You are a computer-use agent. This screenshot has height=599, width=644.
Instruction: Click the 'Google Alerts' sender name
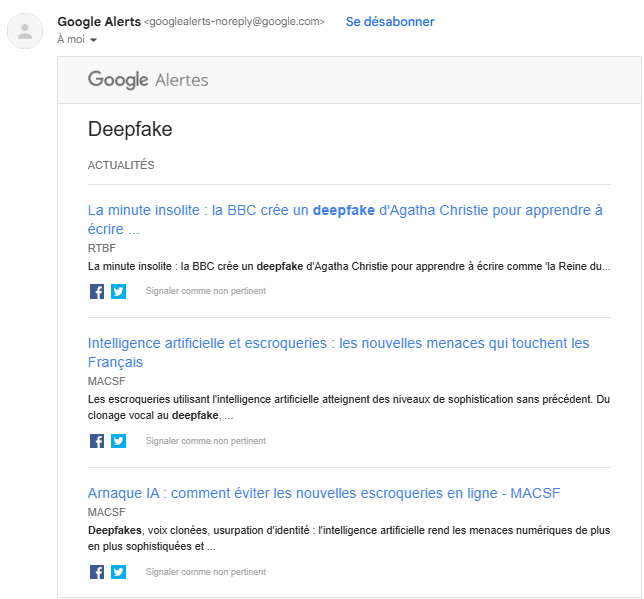click(x=99, y=21)
